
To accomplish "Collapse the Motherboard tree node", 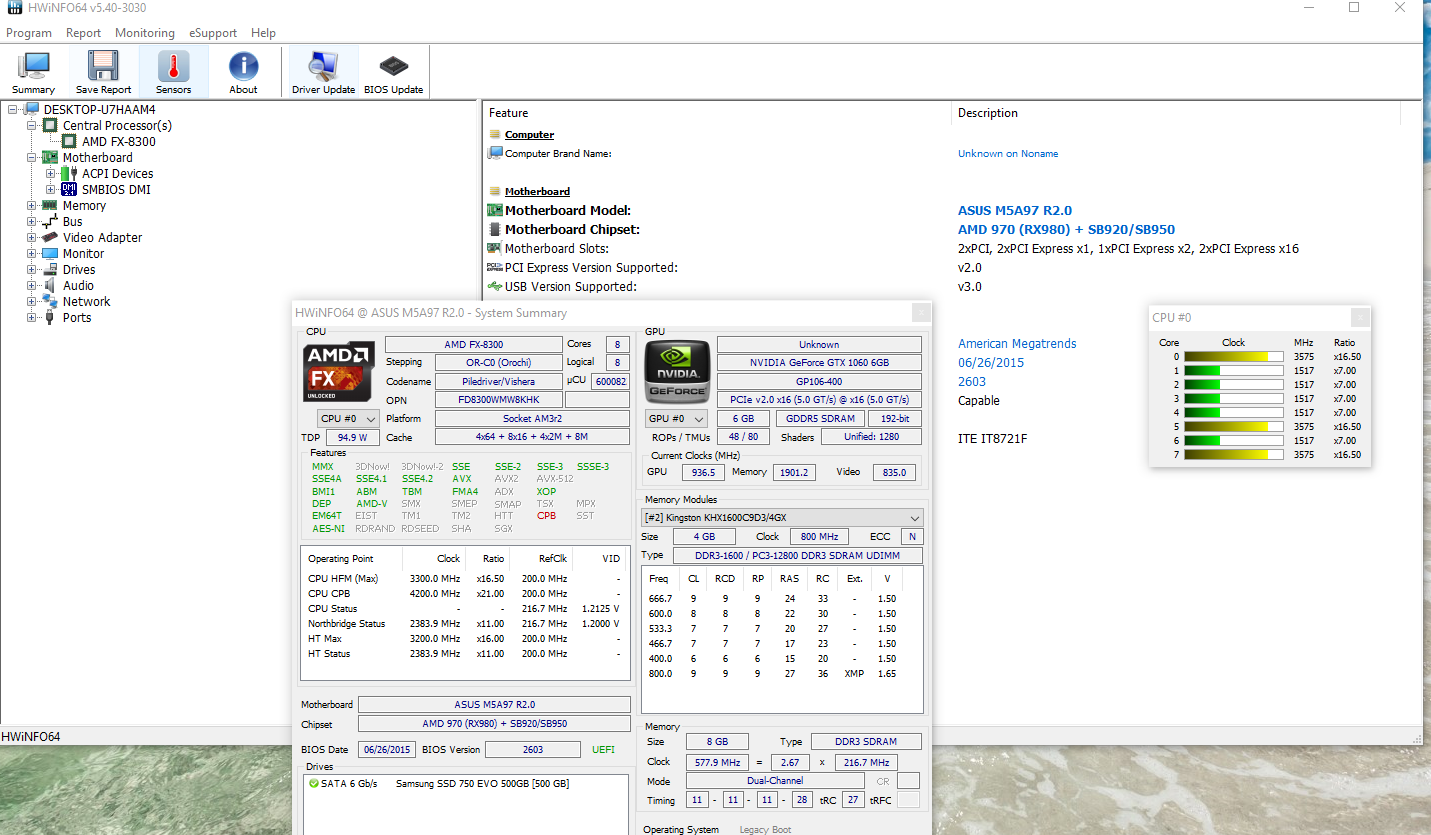I will [32, 158].
